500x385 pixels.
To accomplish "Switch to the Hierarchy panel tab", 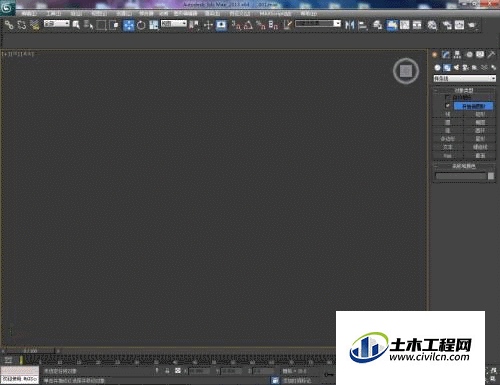I will 457,55.
